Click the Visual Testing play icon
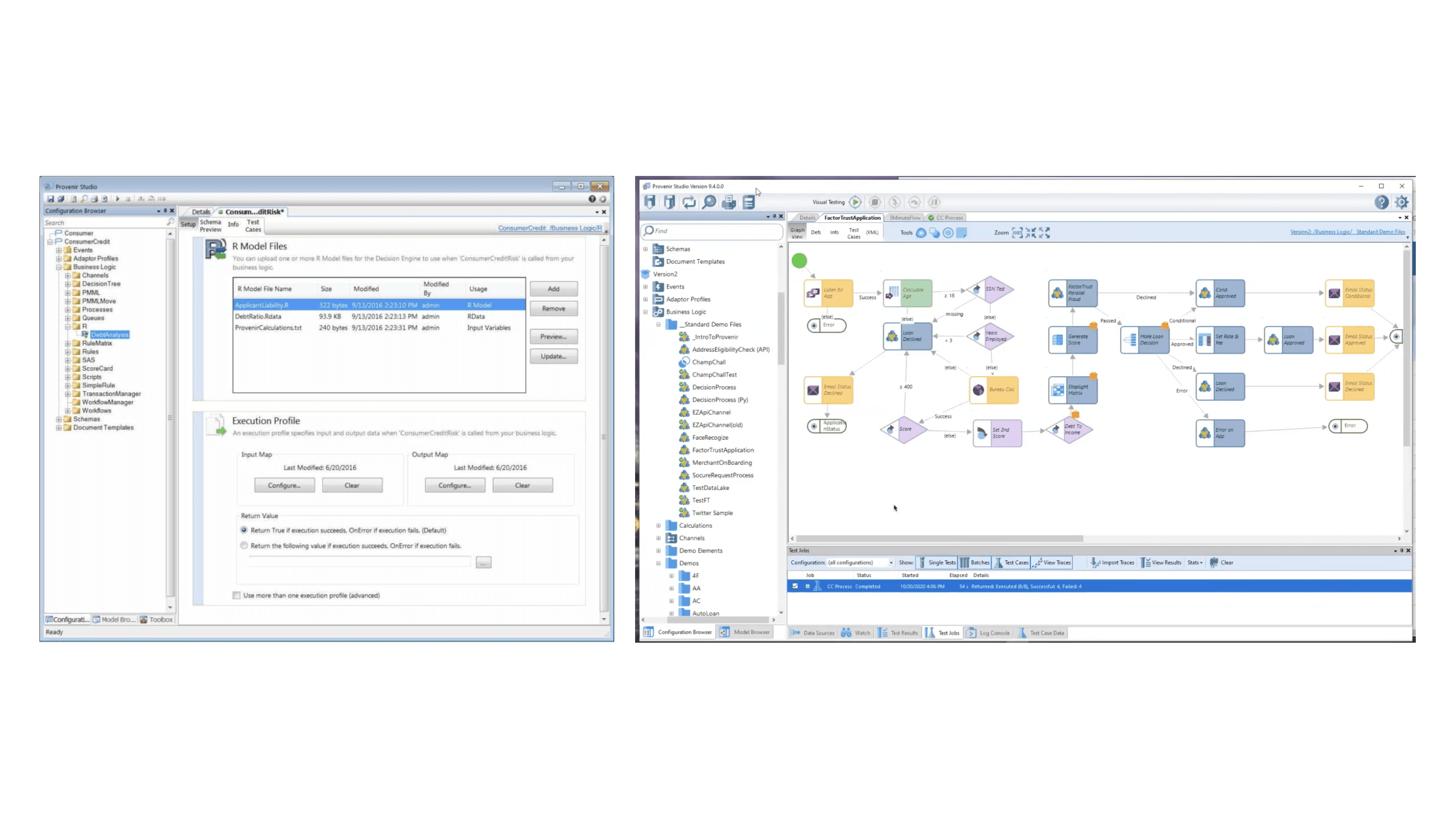The width and height of the screenshot is (1456, 819). click(855, 202)
